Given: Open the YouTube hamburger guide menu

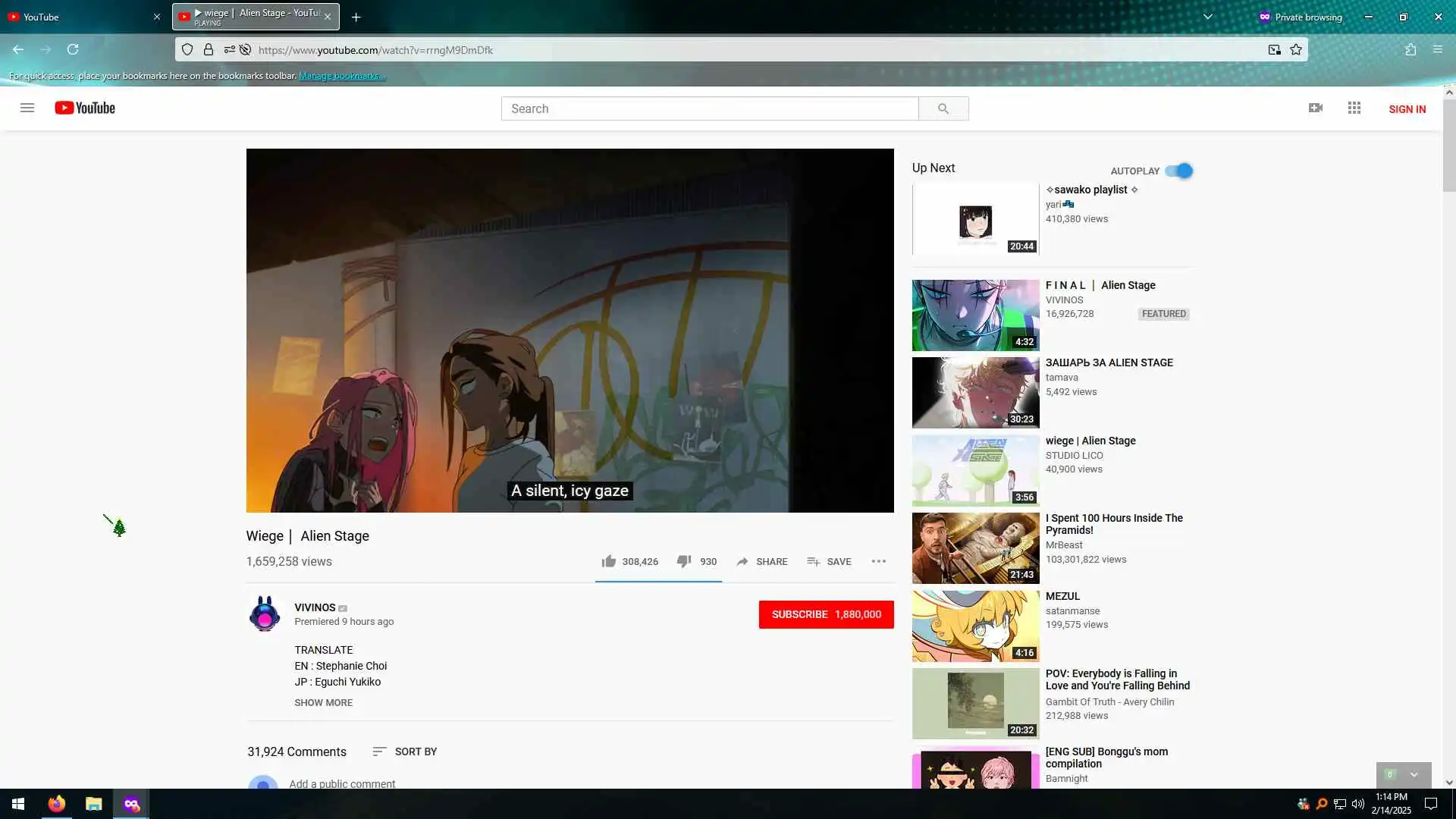Looking at the screenshot, I should [x=27, y=108].
